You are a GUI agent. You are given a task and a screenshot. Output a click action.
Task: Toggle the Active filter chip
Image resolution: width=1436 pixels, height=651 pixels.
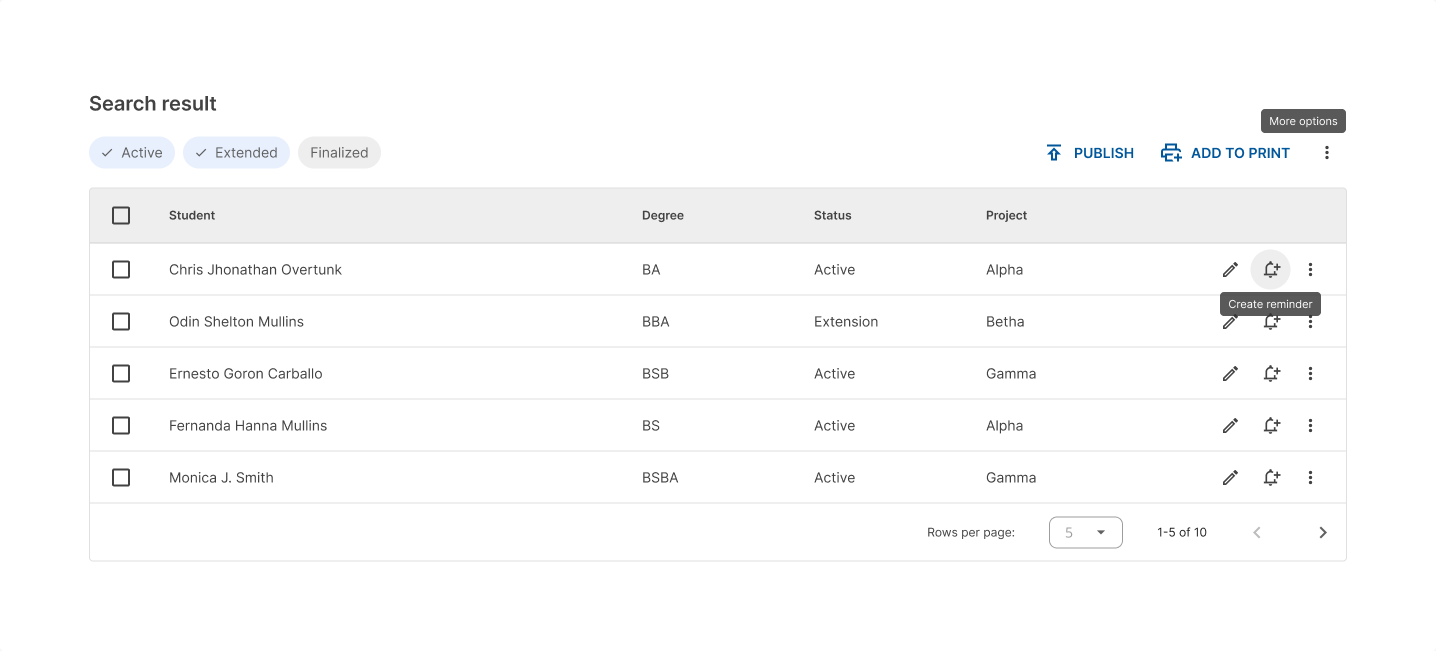(132, 153)
